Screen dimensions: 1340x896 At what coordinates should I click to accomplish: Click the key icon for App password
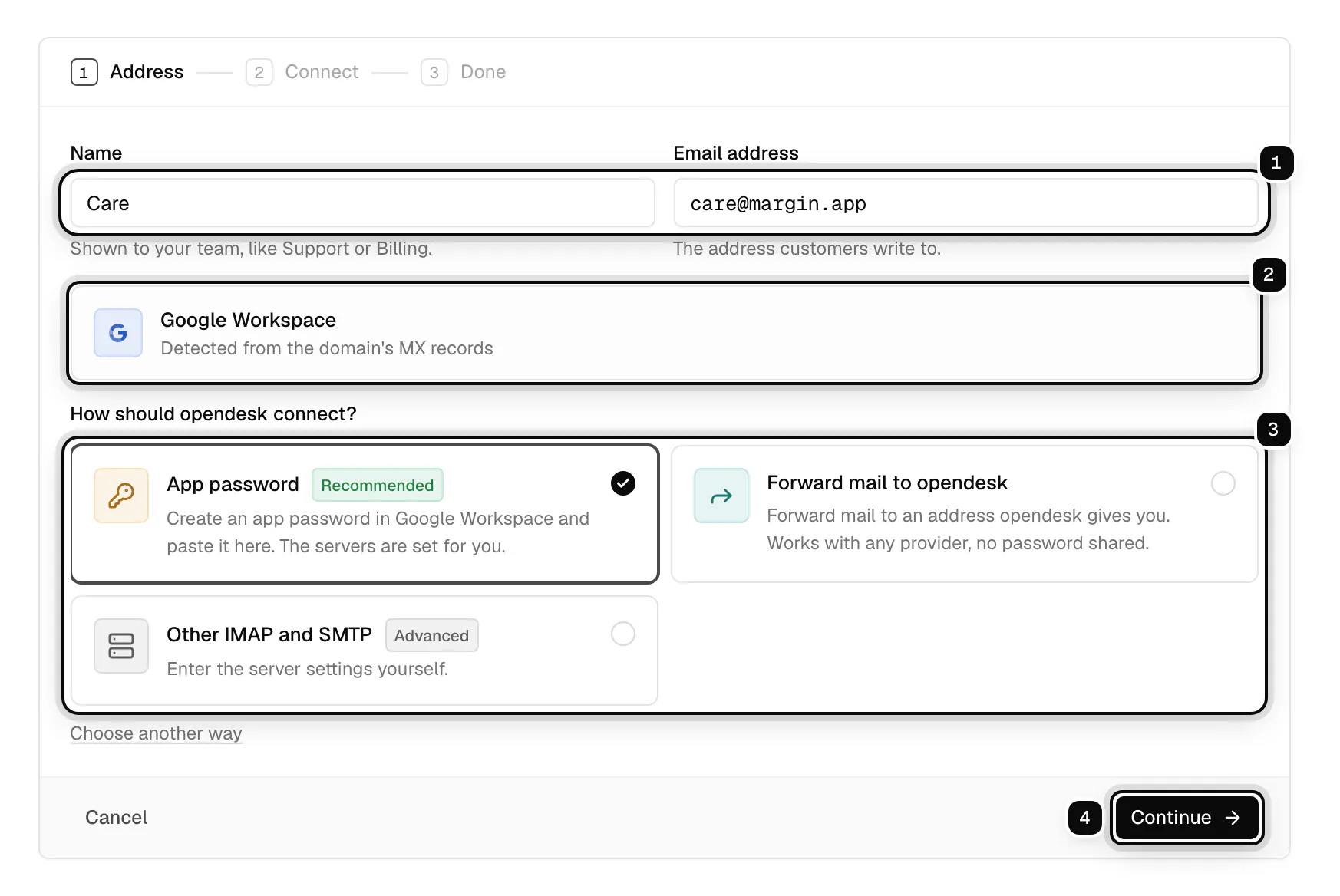coord(121,496)
